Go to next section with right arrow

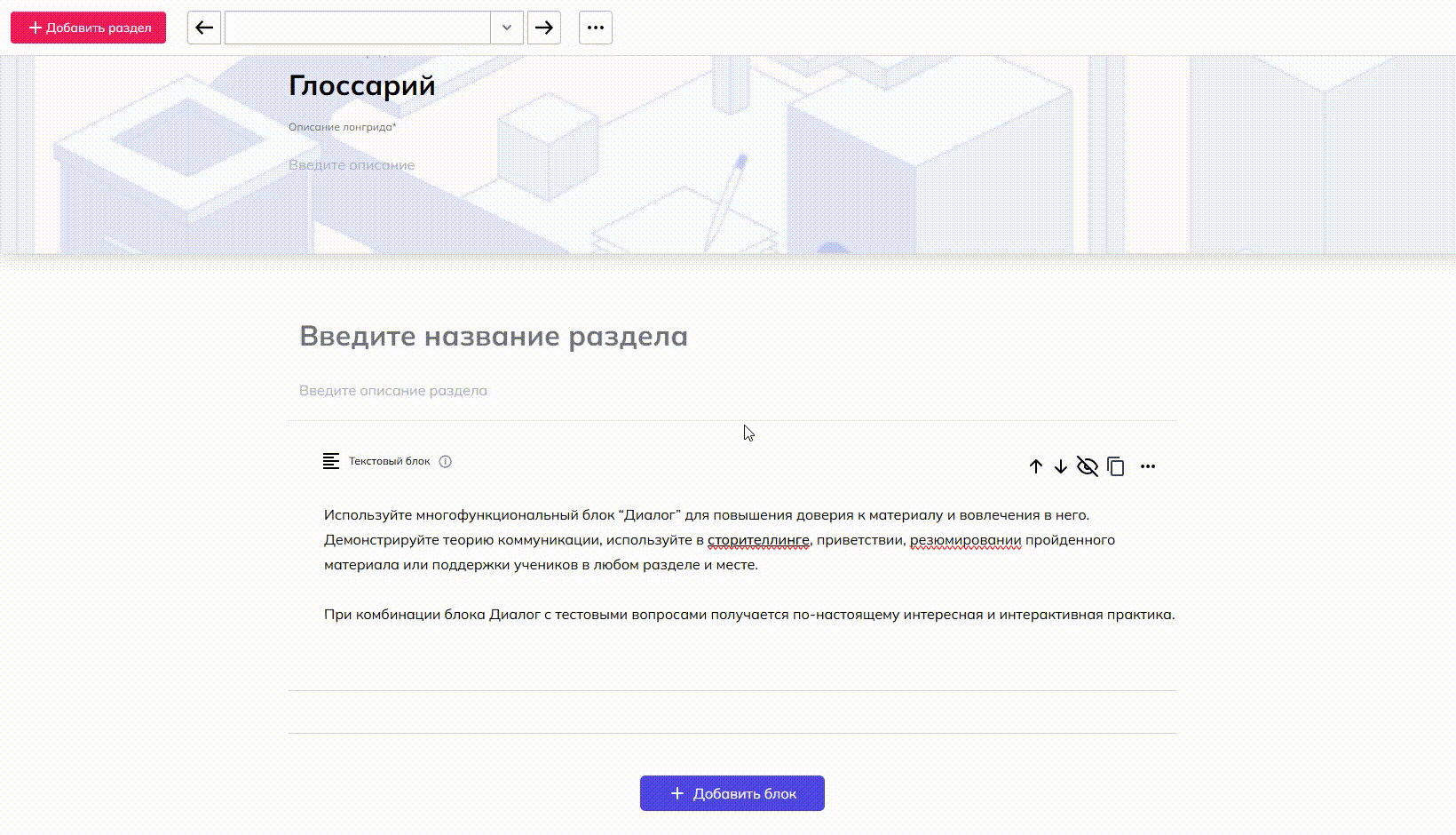(544, 28)
